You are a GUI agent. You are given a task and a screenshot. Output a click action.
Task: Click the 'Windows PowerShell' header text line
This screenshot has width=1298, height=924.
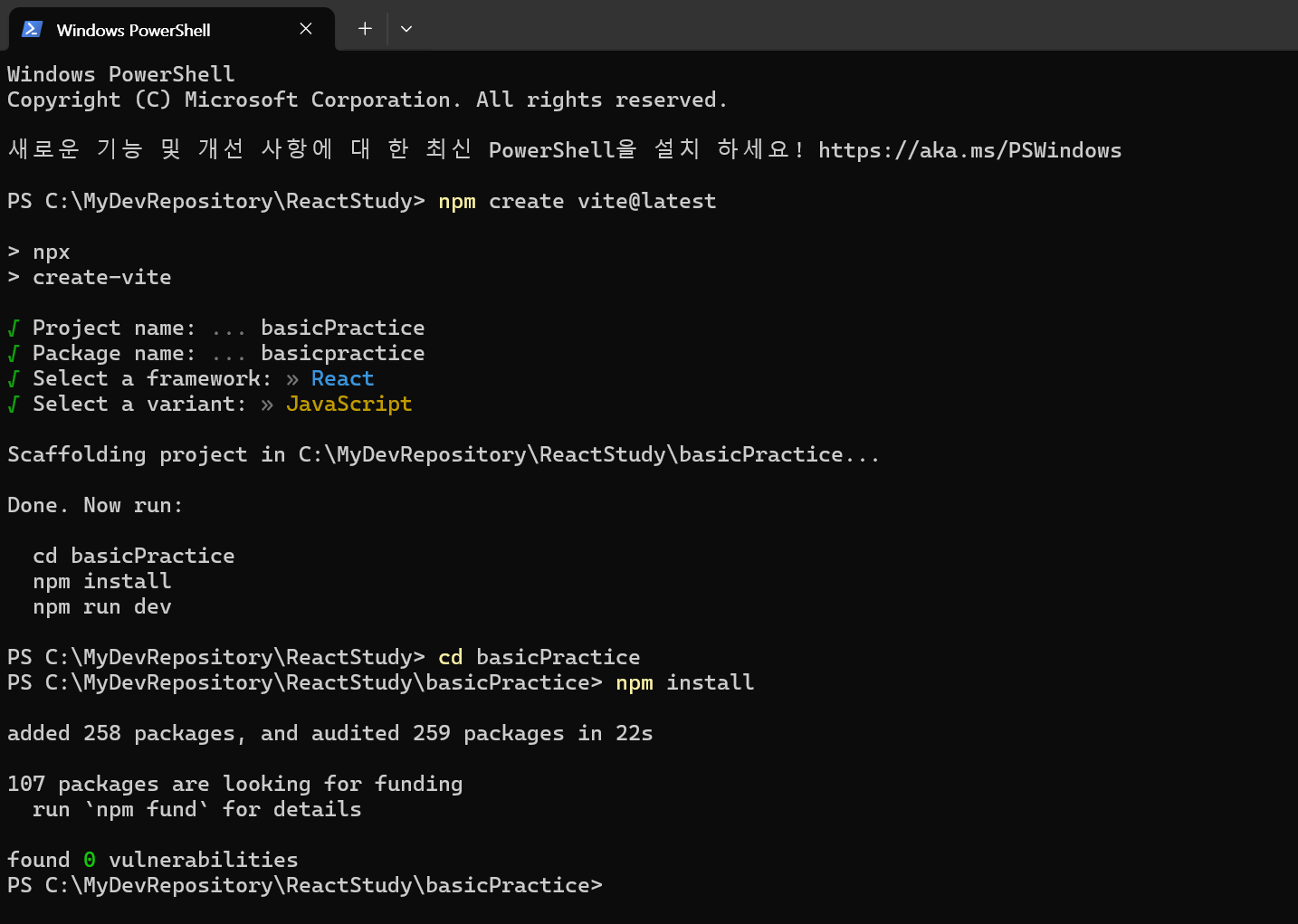click(121, 74)
